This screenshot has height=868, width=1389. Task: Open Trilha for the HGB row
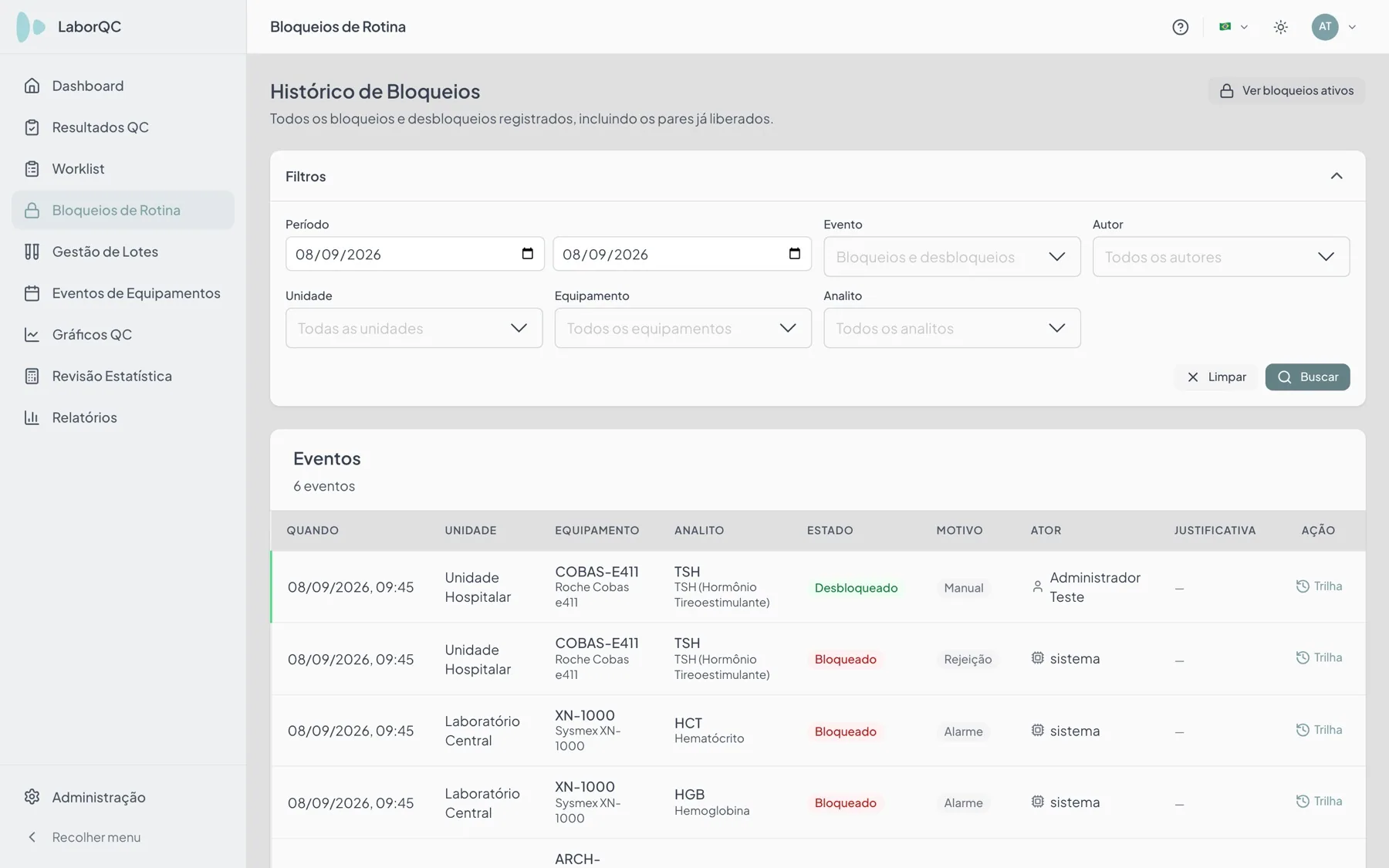(x=1319, y=802)
